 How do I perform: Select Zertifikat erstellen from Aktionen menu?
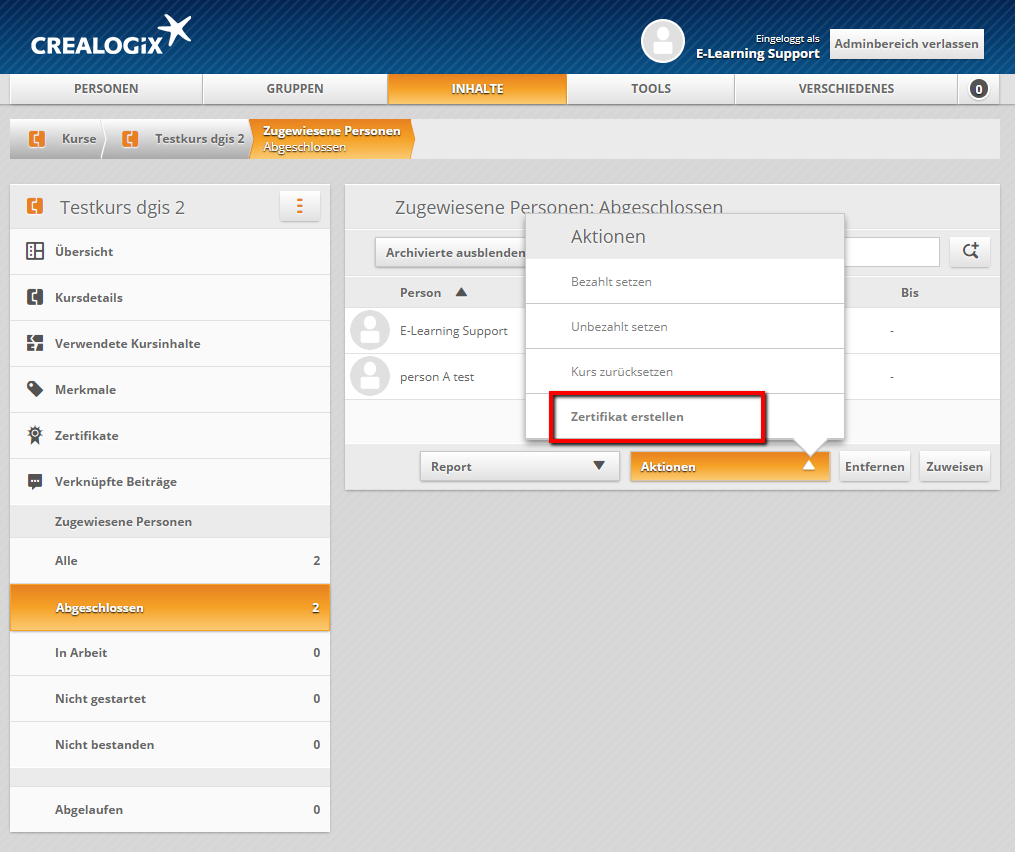(627, 417)
